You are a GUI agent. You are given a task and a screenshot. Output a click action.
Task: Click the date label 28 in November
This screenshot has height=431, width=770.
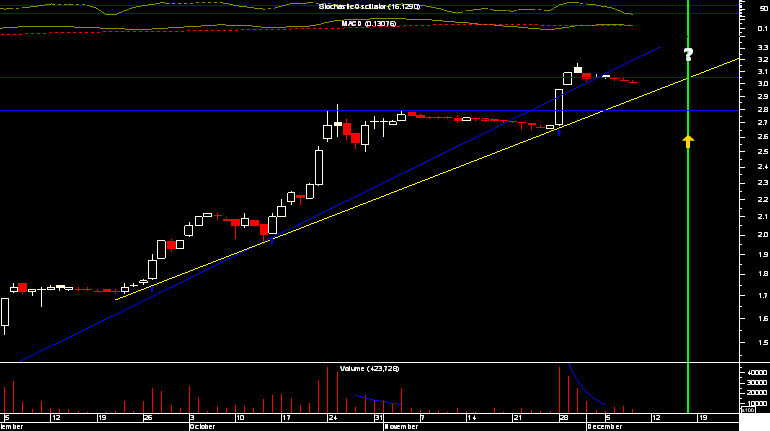(x=564, y=418)
